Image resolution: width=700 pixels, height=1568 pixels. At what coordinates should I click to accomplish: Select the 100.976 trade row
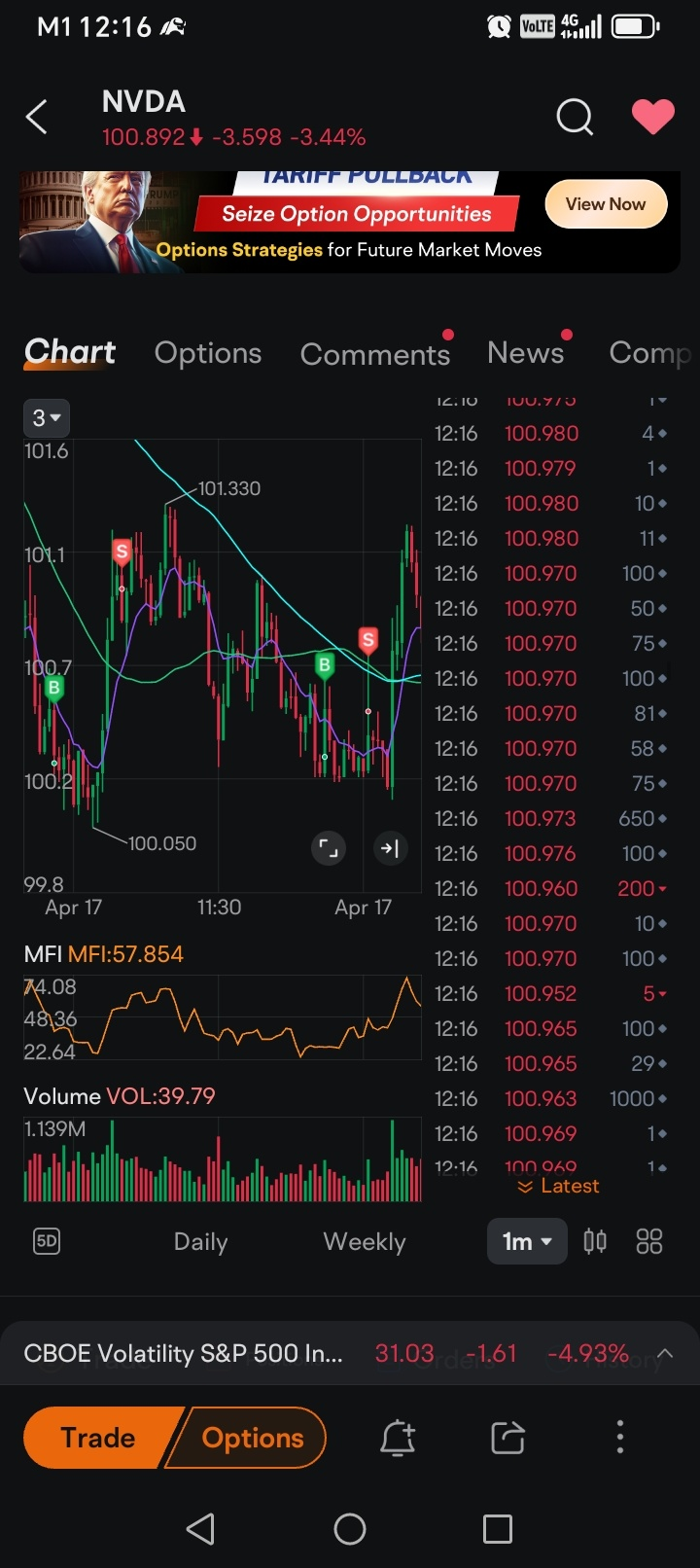click(x=551, y=853)
